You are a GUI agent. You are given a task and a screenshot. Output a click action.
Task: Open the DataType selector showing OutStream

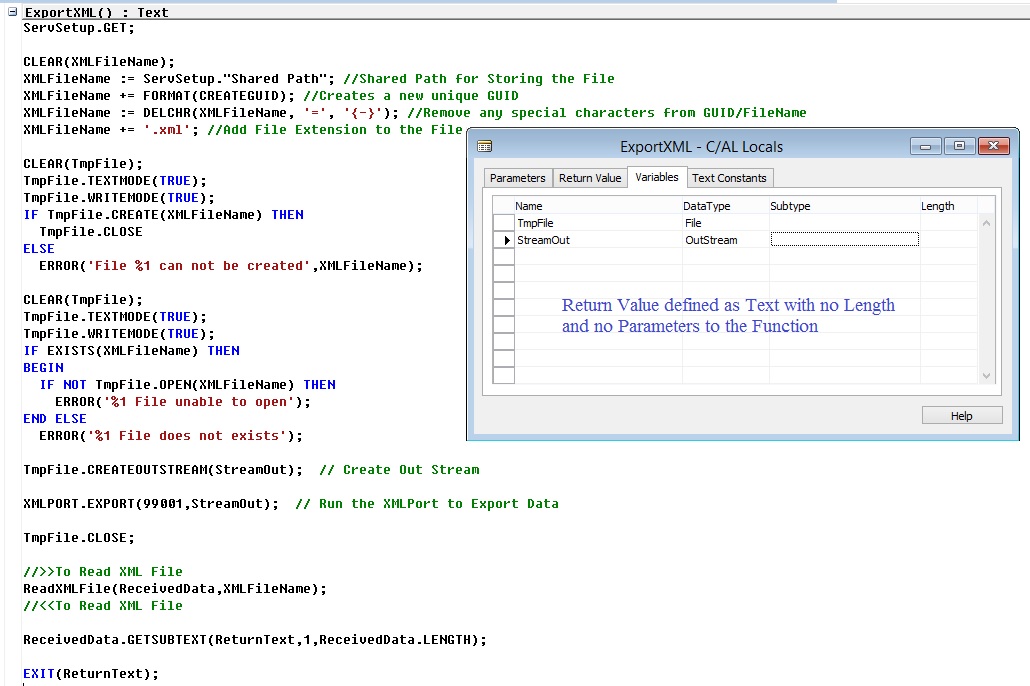point(710,240)
